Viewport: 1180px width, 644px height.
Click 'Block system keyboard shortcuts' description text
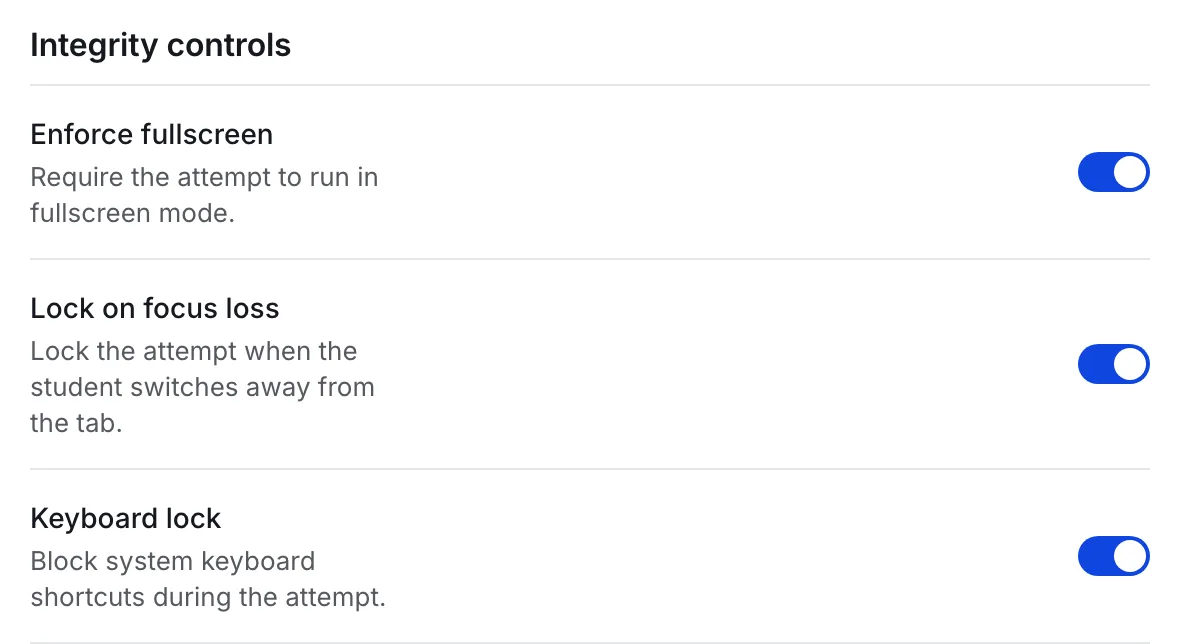click(x=208, y=579)
